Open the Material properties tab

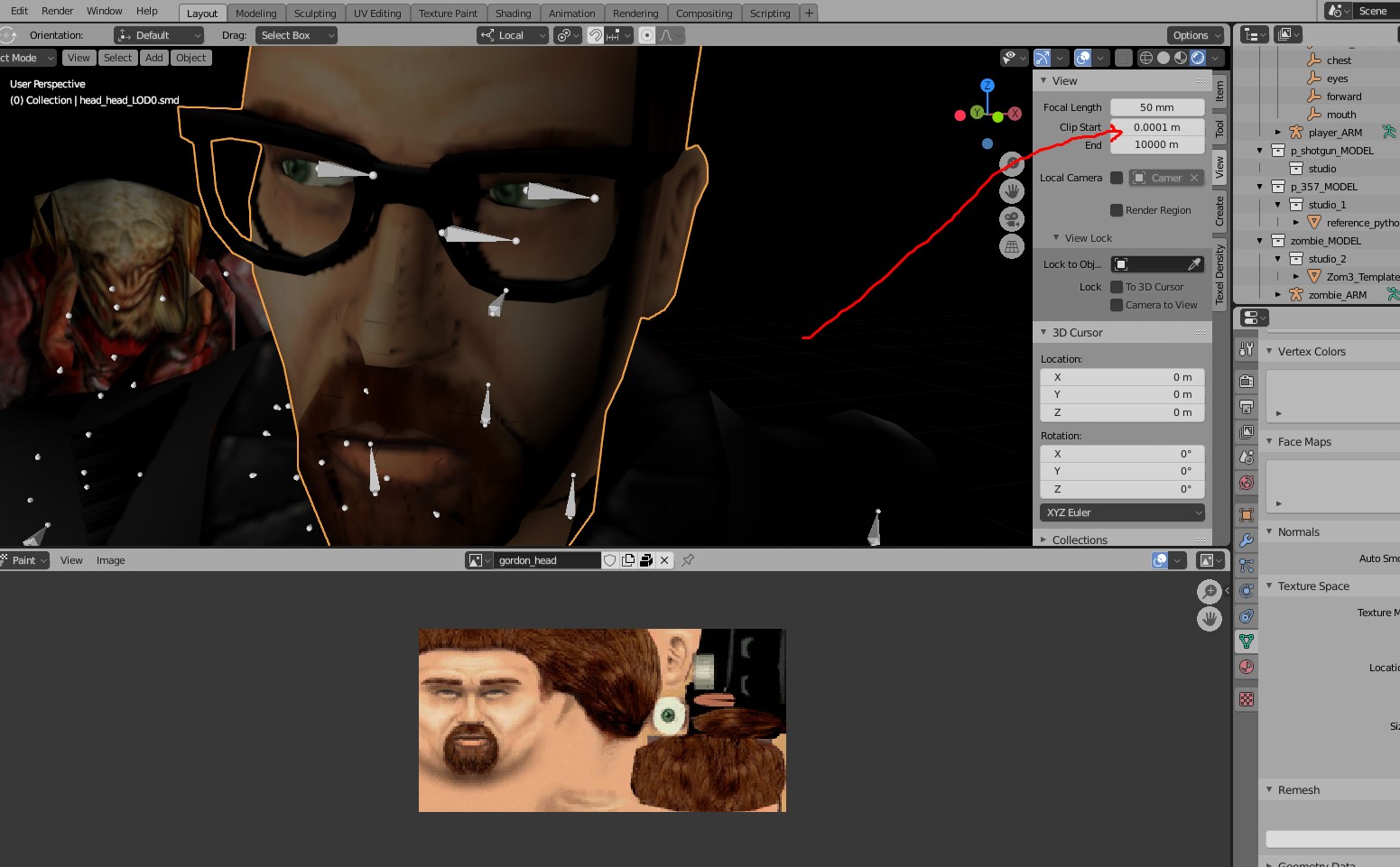(x=1247, y=667)
